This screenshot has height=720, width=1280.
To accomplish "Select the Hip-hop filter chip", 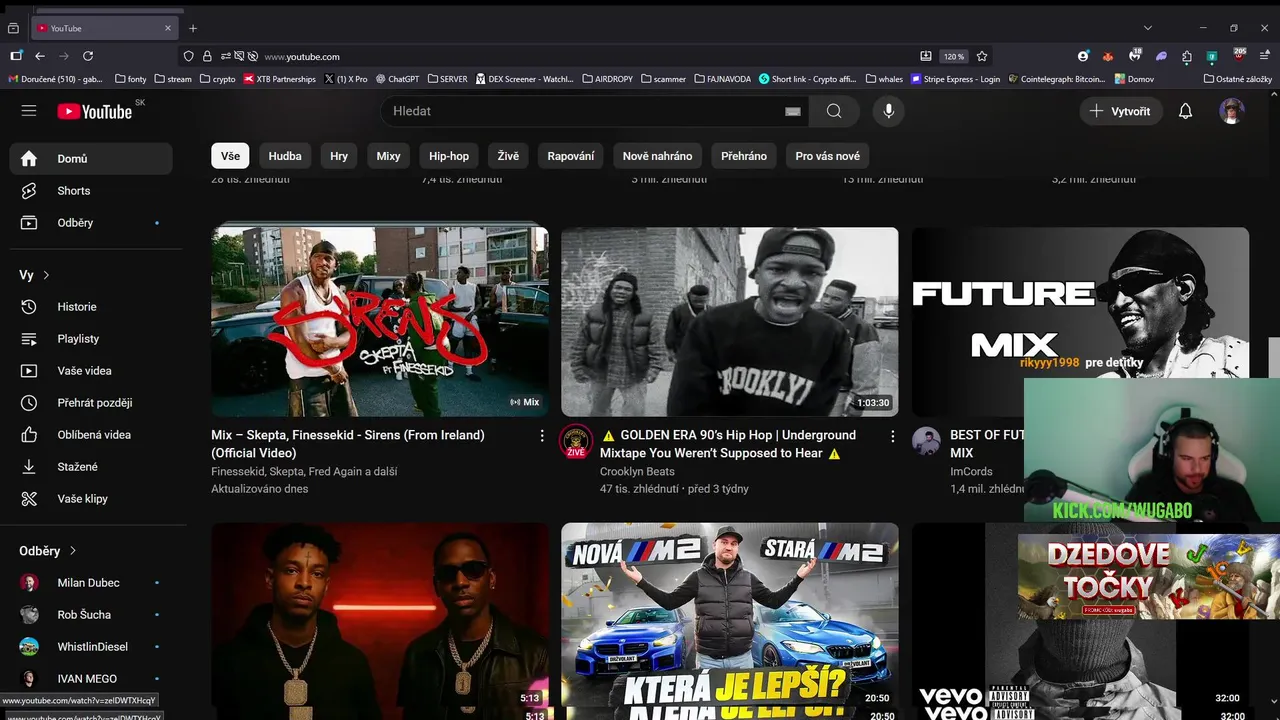I will 449,156.
